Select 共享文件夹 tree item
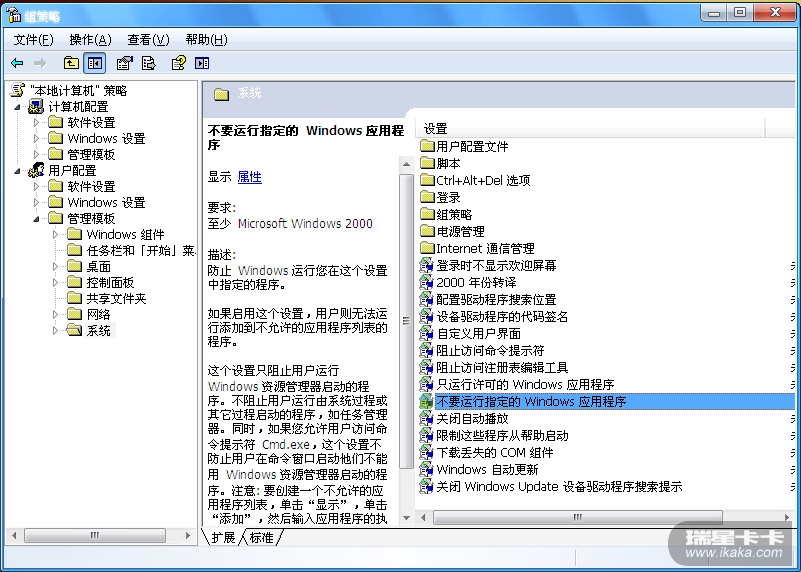This screenshot has height=572, width=801. coord(116,298)
